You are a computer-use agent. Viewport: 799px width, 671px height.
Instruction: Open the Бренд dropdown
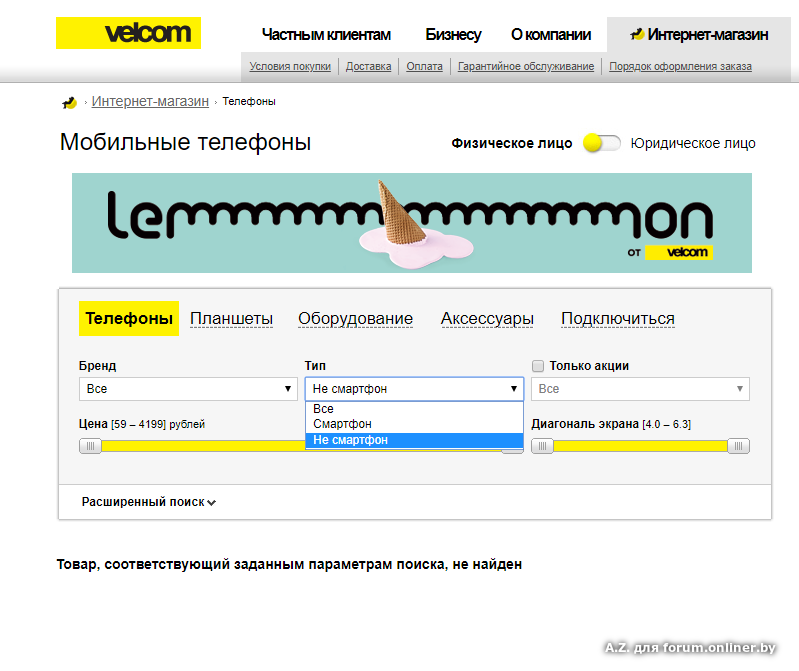tap(189, 389)
